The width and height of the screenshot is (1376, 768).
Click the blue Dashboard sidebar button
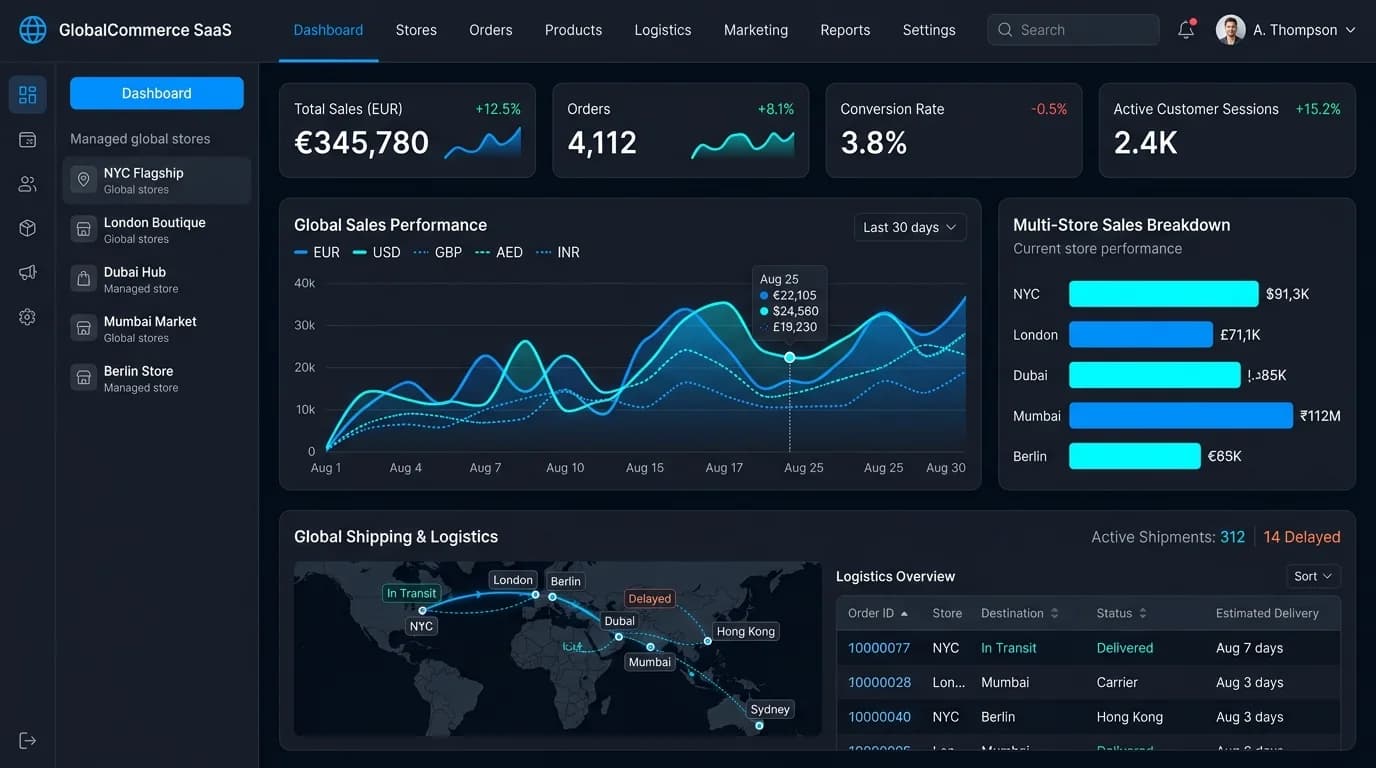point(157,93)
